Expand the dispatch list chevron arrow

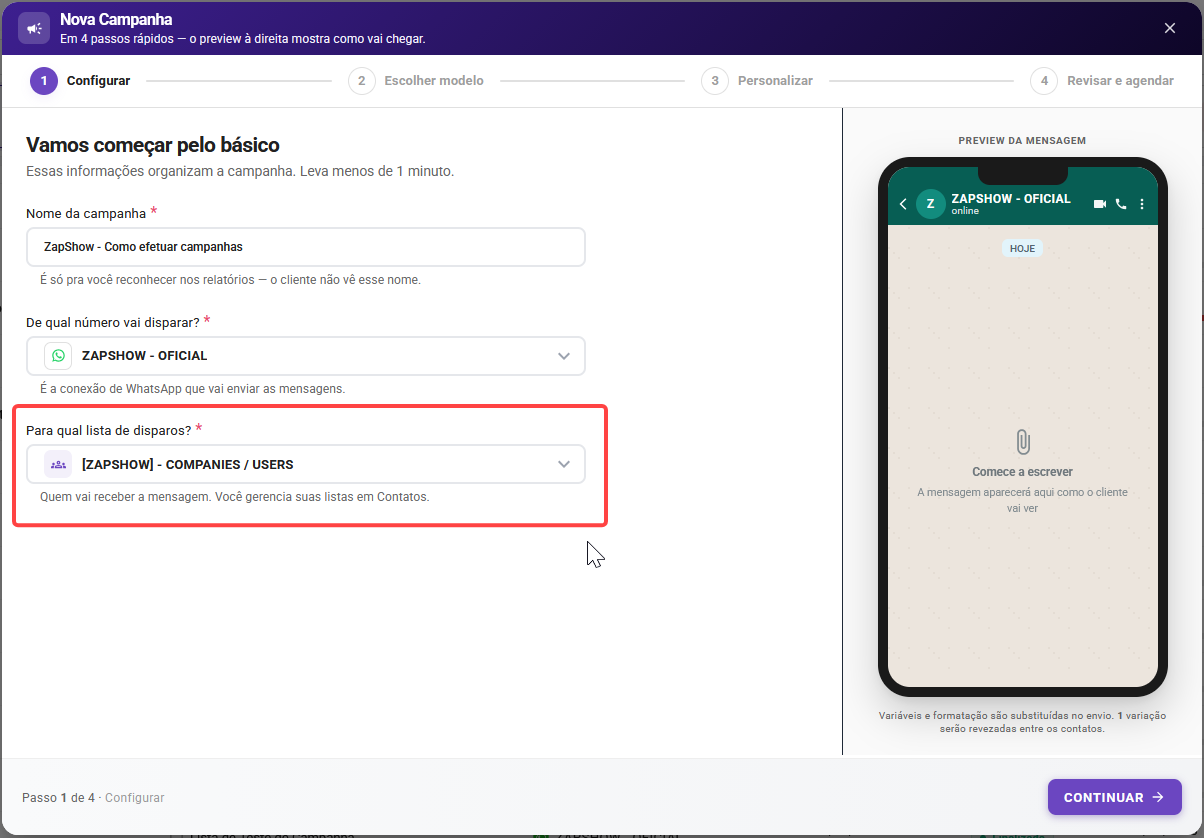[564, 464]
